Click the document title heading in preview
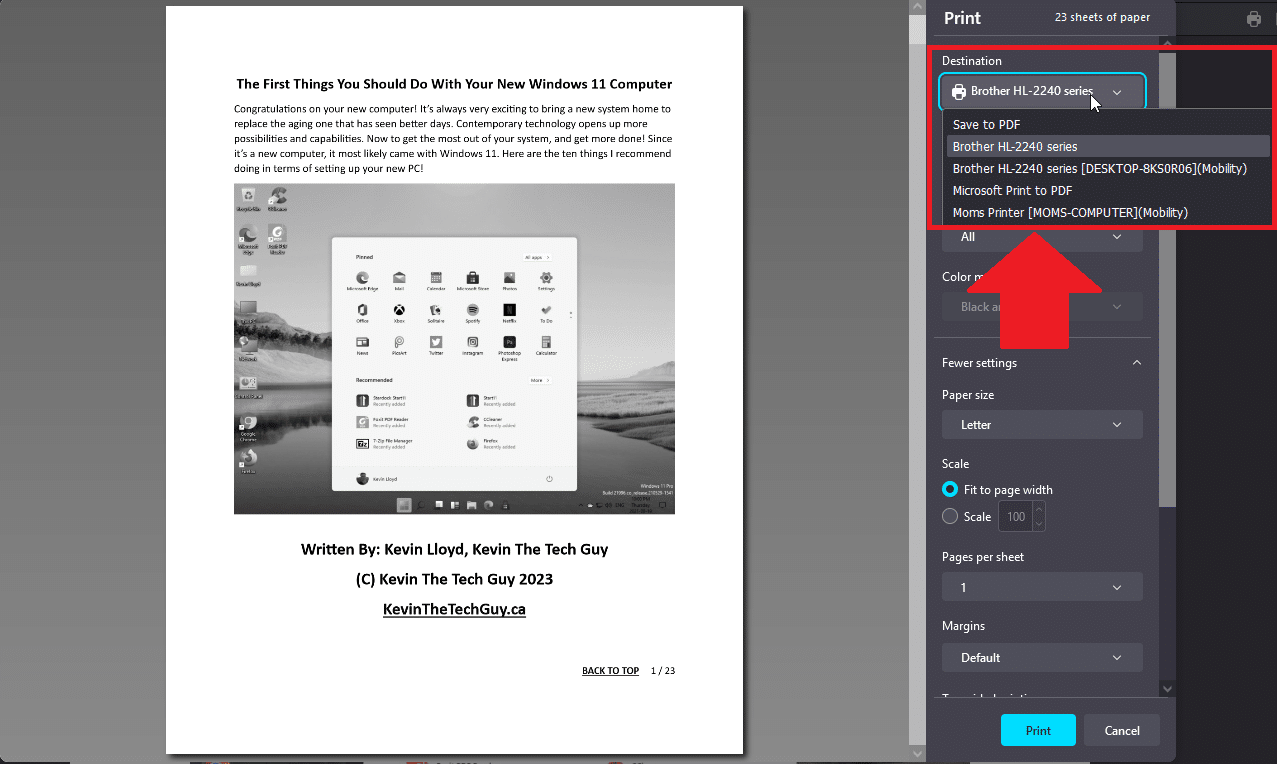The image size is (1277, 764). pyautogui.click(x=454, y=84)
